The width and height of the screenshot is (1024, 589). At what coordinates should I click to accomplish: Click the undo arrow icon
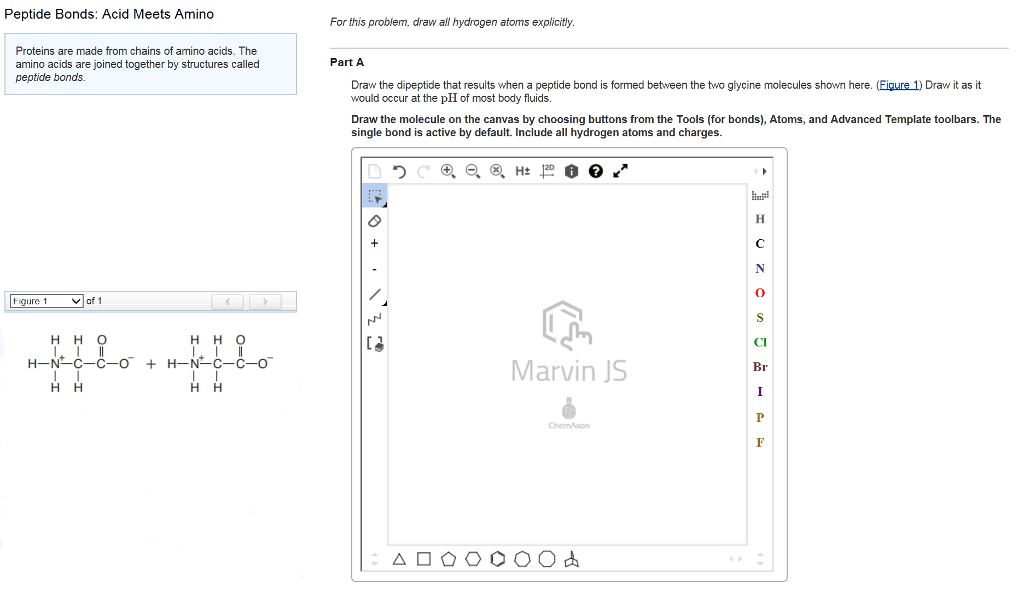tap(399, 171)
